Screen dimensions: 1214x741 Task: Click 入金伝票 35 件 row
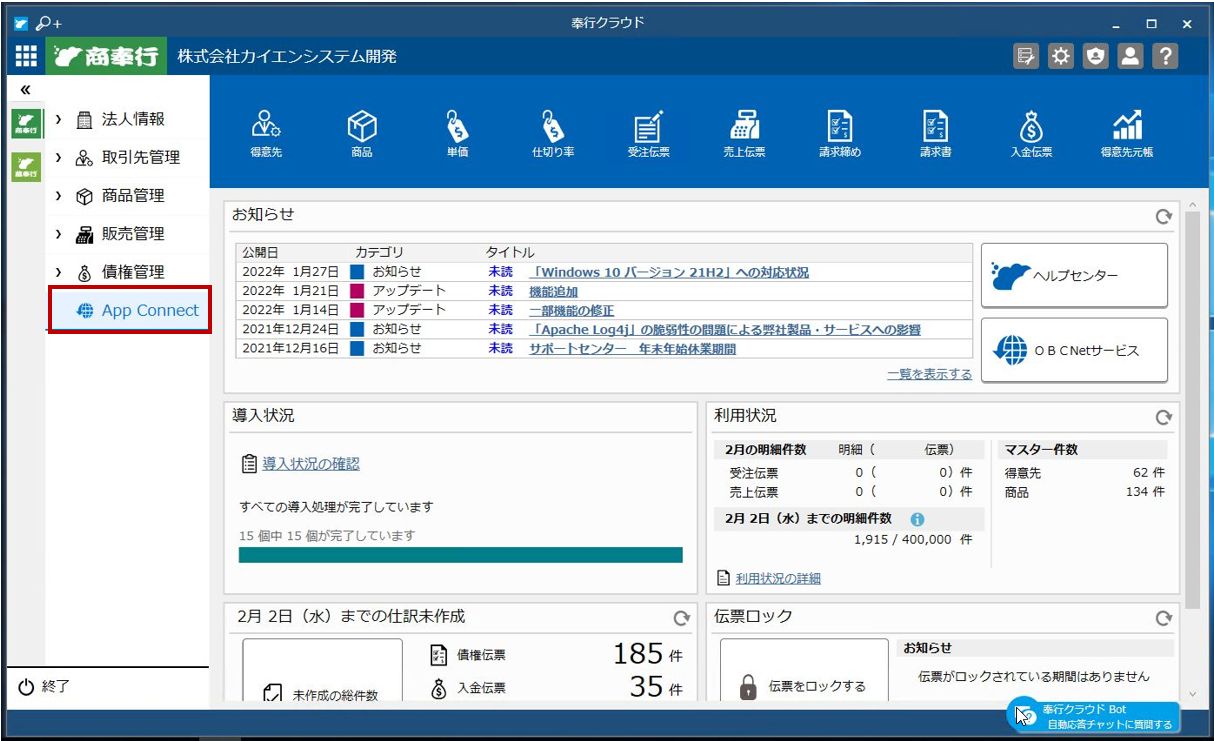point(557,688)
